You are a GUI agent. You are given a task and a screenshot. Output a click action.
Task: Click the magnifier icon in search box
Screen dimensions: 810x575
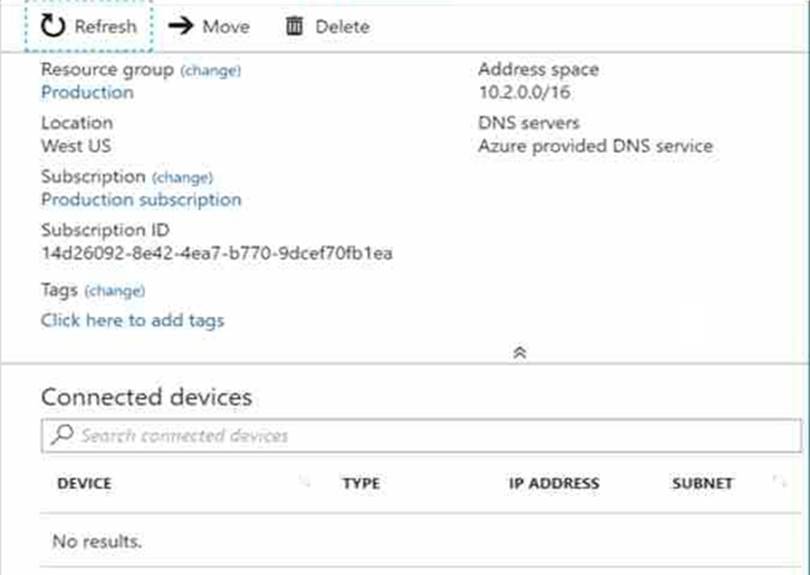click(x=63, y=435)
